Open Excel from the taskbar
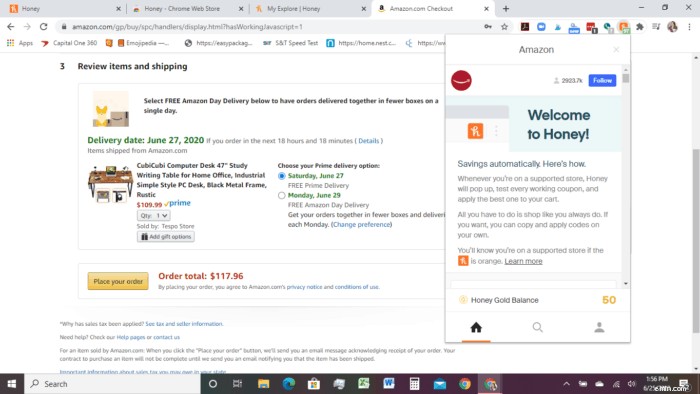 click(364, 384)
